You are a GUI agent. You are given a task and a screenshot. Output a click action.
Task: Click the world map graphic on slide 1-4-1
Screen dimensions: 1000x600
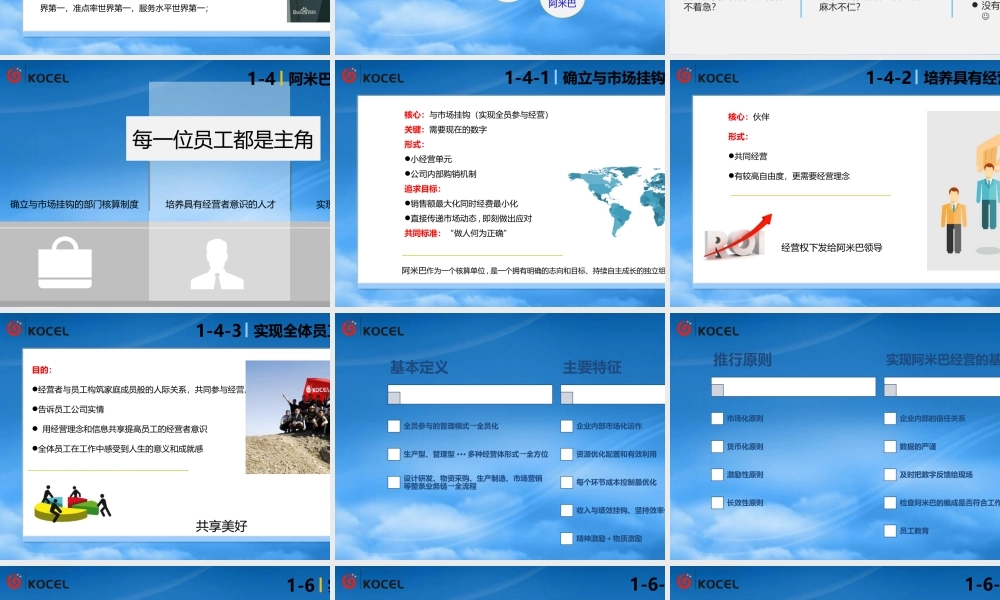[616, 200]
